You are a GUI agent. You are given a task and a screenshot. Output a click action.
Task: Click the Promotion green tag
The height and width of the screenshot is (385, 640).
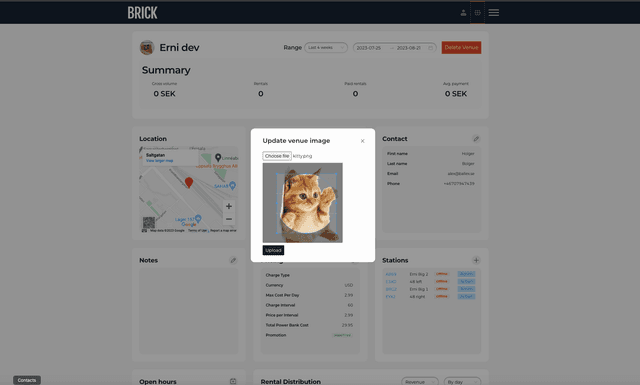point(342,335)
